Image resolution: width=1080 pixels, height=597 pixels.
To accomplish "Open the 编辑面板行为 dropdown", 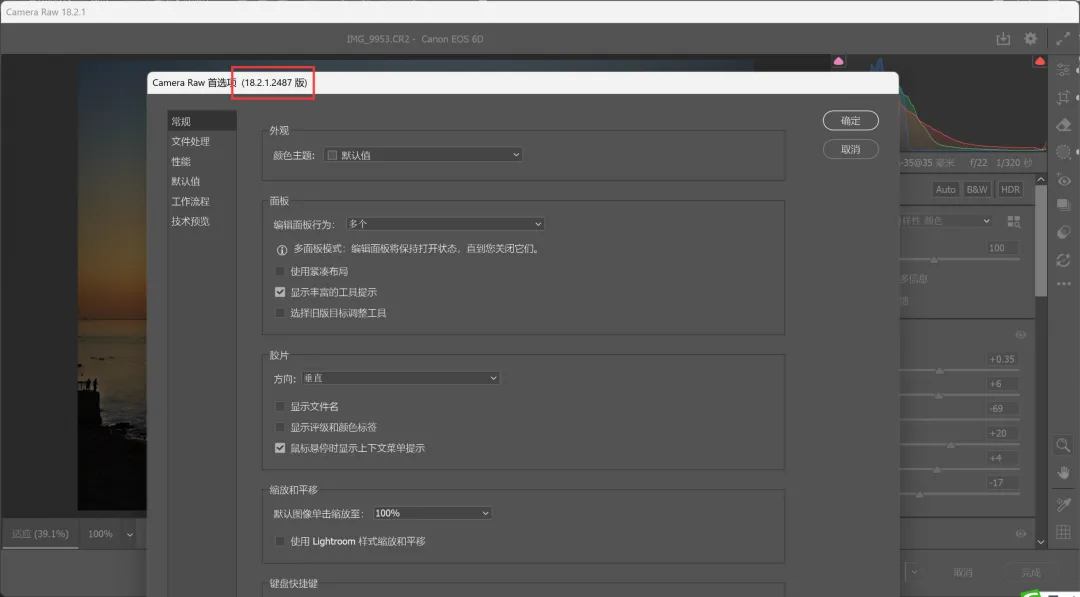I will click(x=445, y=224).
